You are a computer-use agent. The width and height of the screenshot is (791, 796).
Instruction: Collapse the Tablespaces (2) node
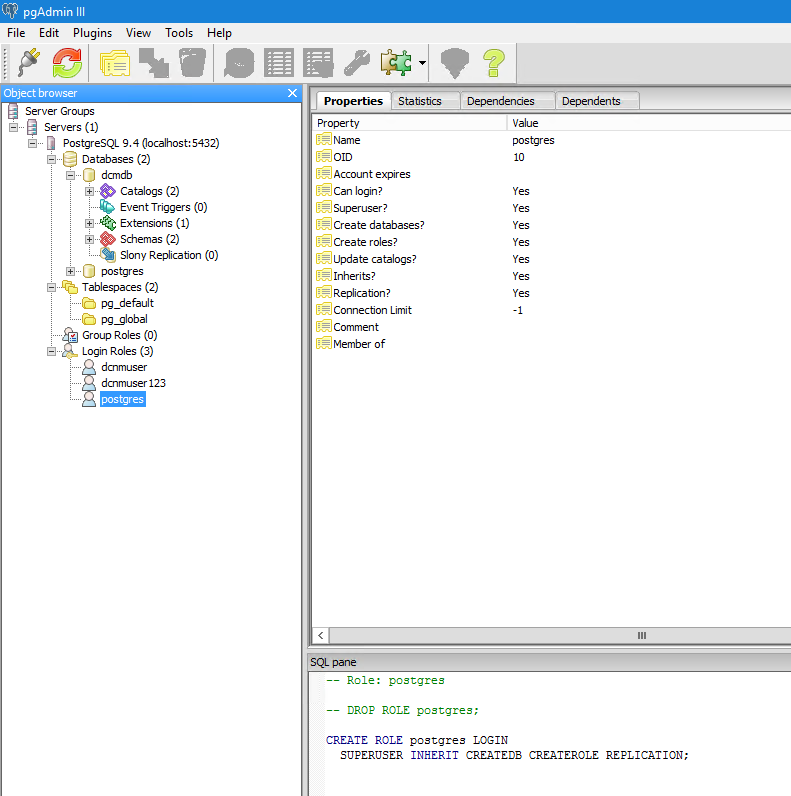(x=51, y=287)
